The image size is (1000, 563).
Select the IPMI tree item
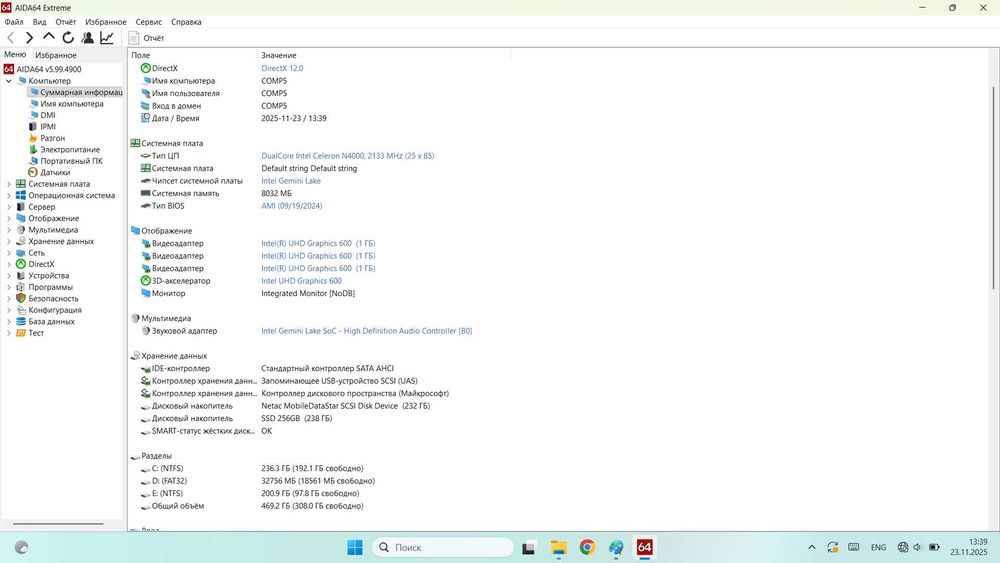[x=42, y=127]
